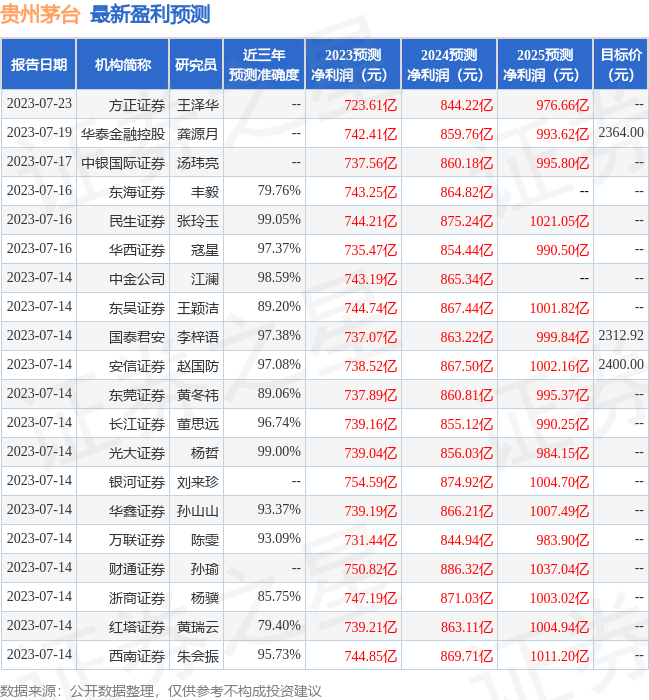Screen dimensions: 649x700
Task: Click the 2025预测净利润 column header
Action: pos(545,65)
